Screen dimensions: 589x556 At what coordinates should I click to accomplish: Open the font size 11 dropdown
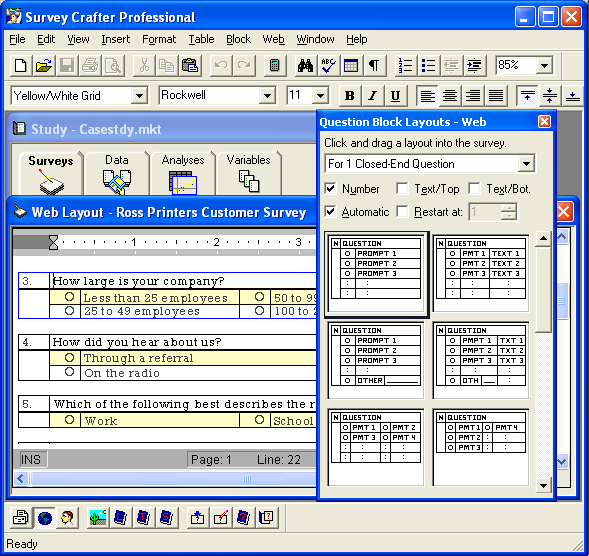(x=320, y=96)
